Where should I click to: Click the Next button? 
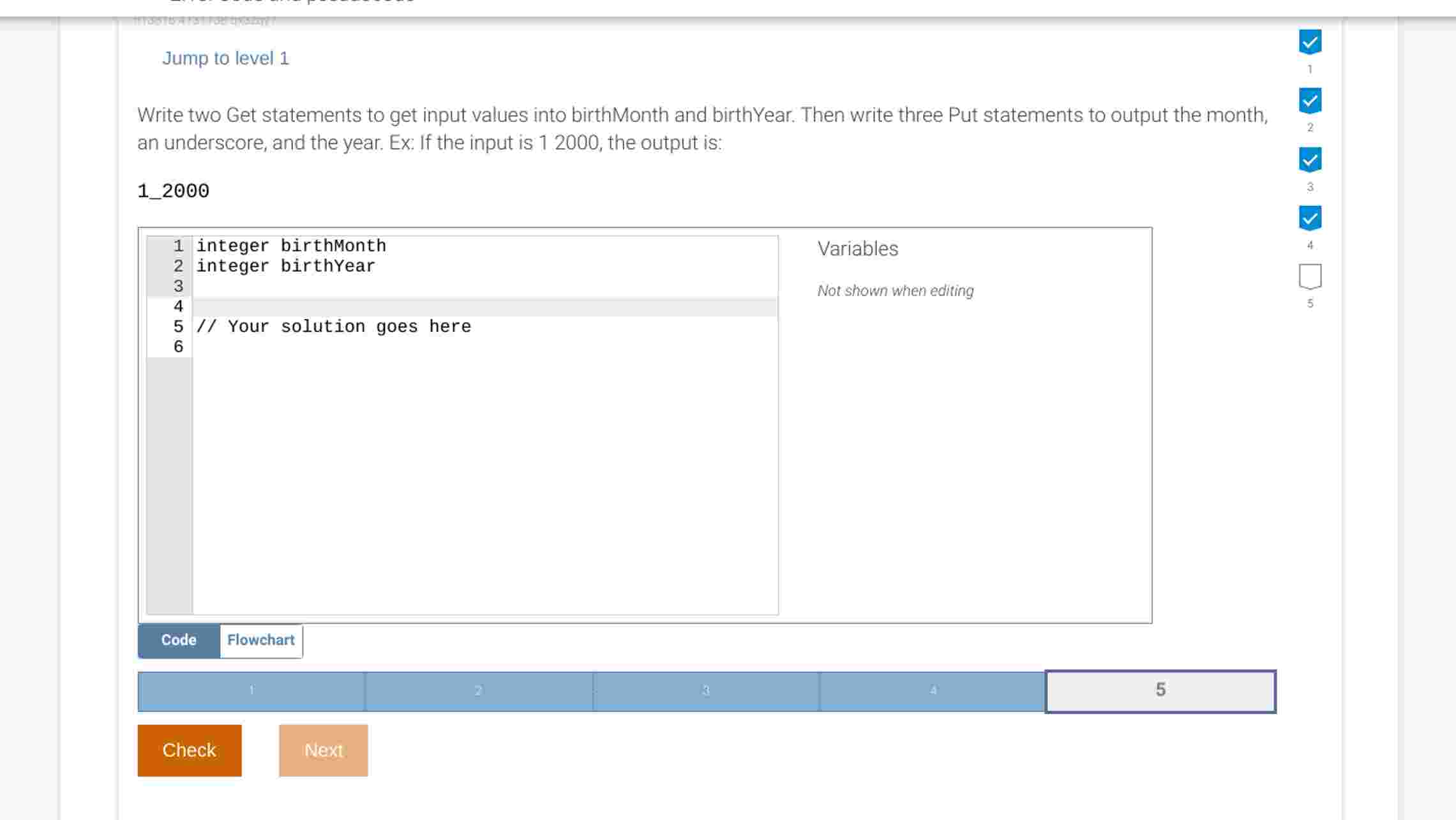point(324,750)
